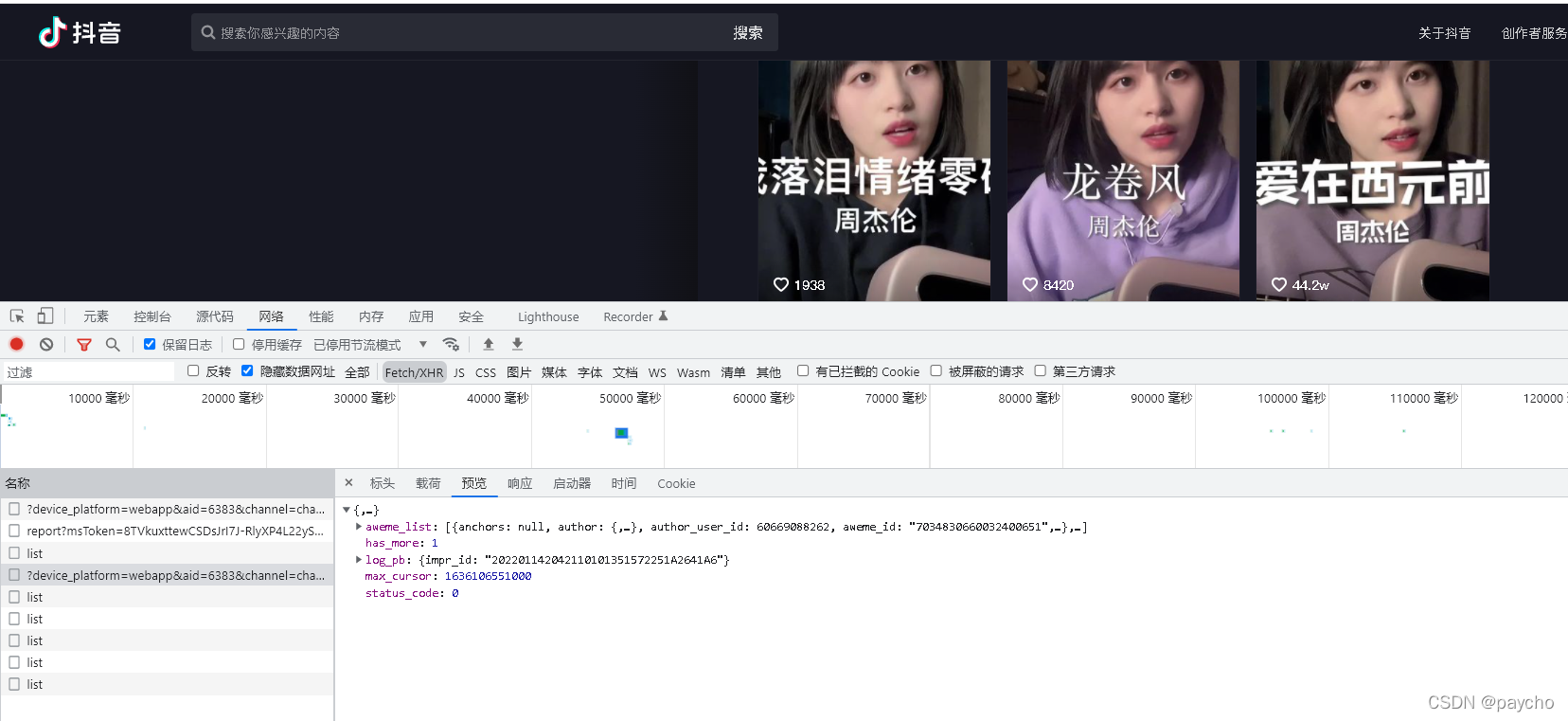1568x721 pixels.
Task: Click the Douyin logo icon
Action: [52, 32]
